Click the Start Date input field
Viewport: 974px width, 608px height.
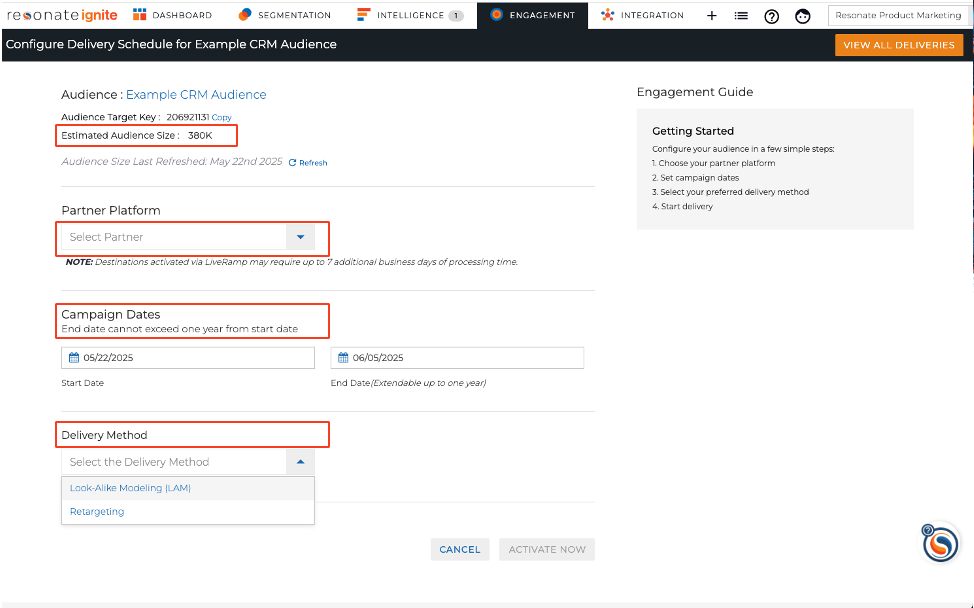[188, 358]
